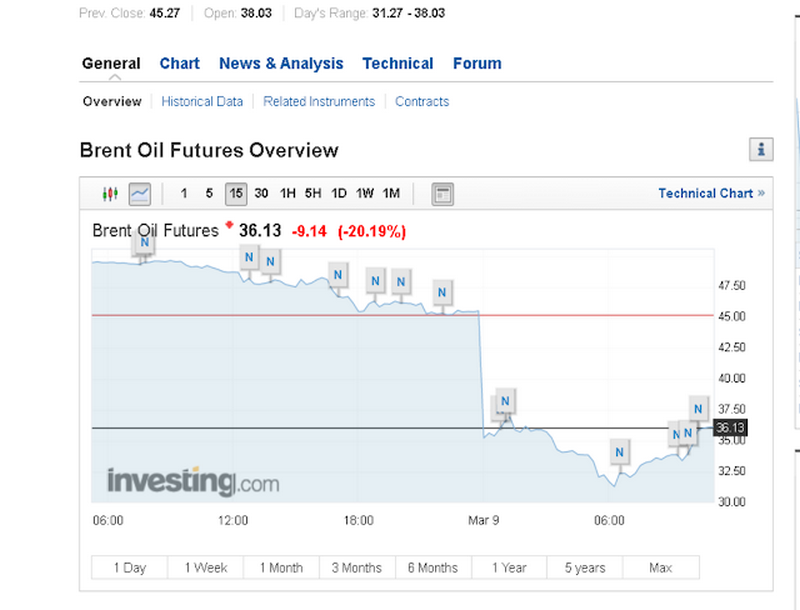Open the Technical Chart link

click(711, 193)
